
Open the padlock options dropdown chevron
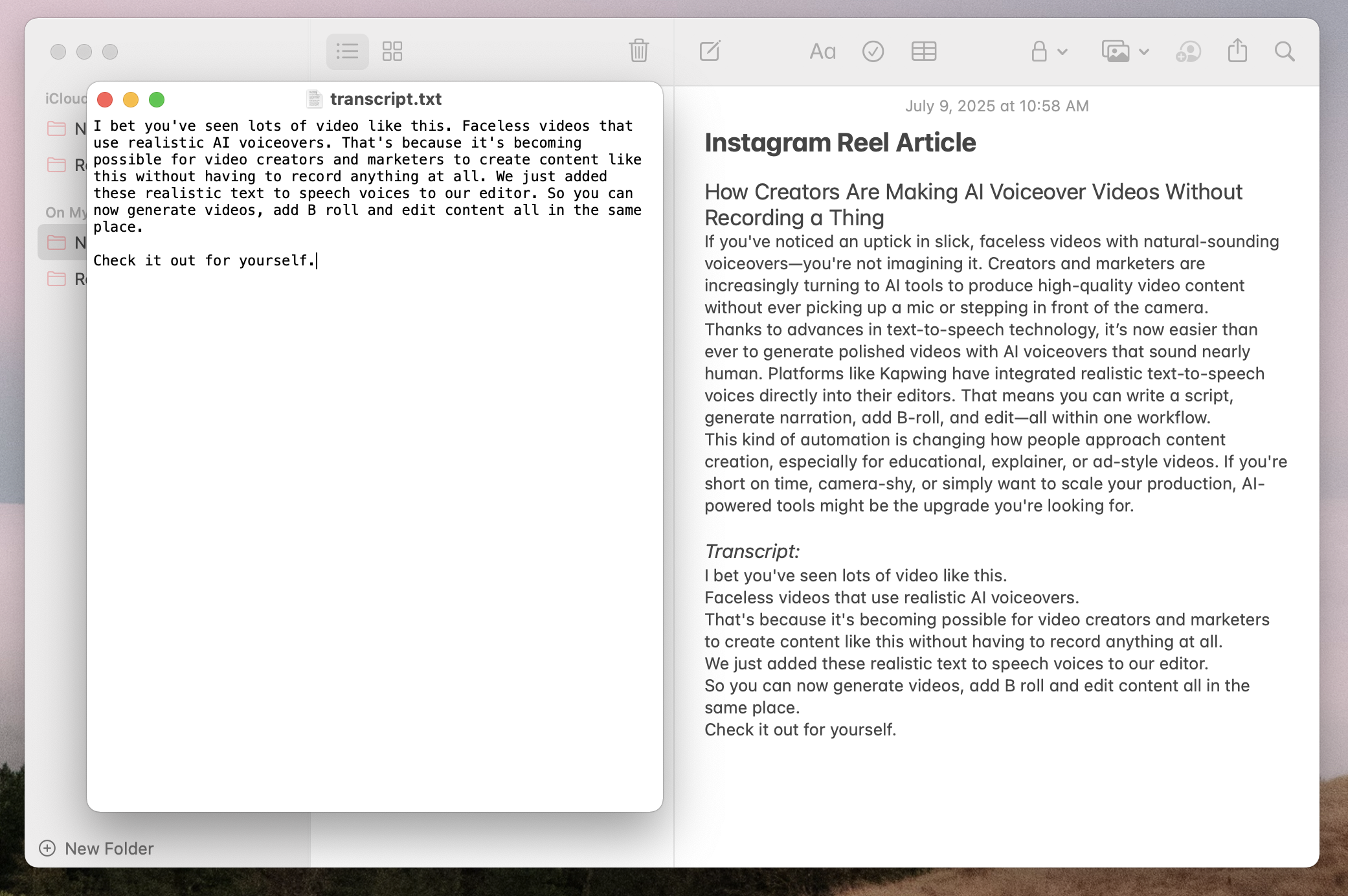tap(1062, 51)
